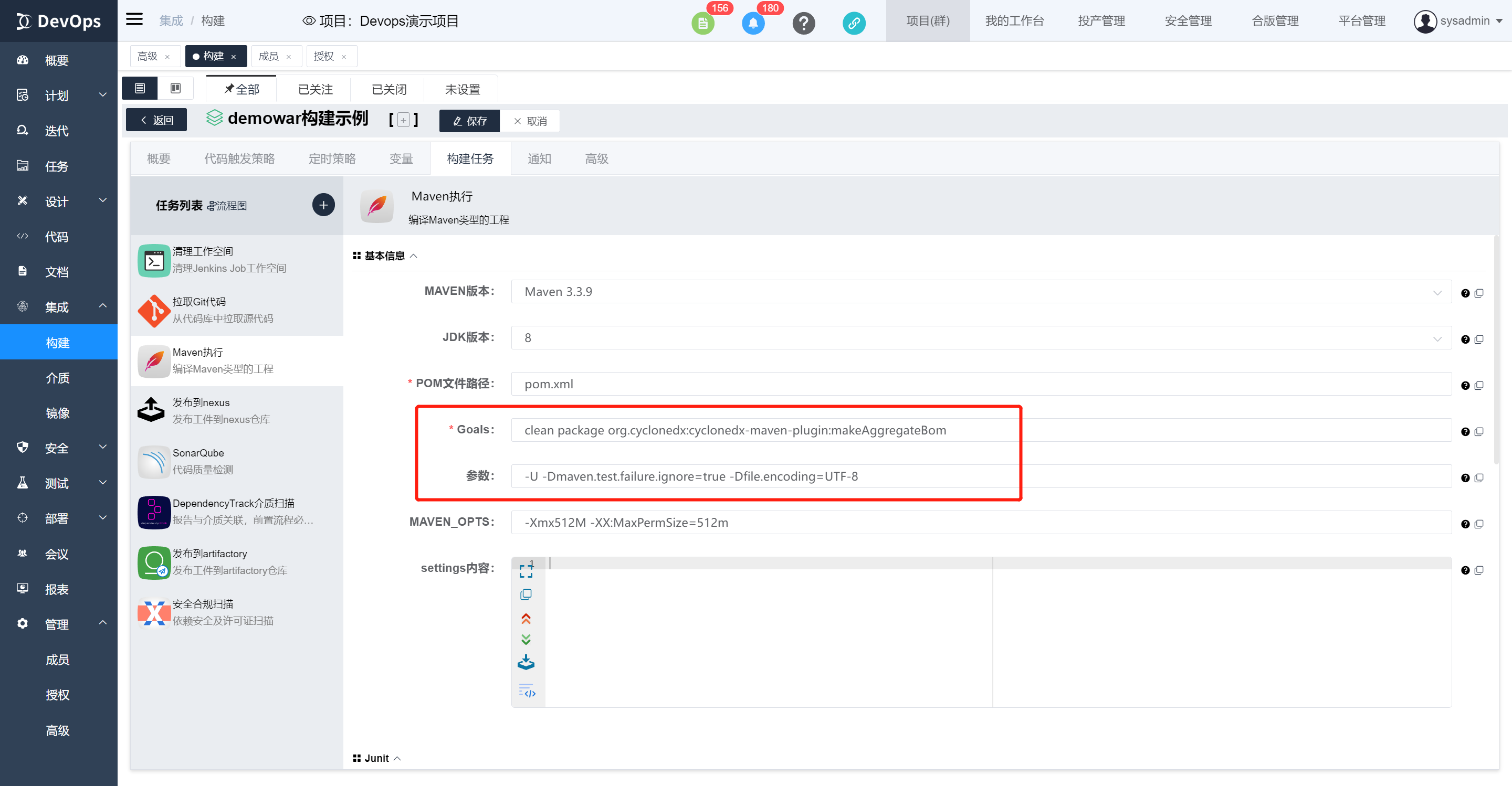Switch to column view layout toggle
Image resolution: width=1512 pixels, height=786 pixels.
175,88
